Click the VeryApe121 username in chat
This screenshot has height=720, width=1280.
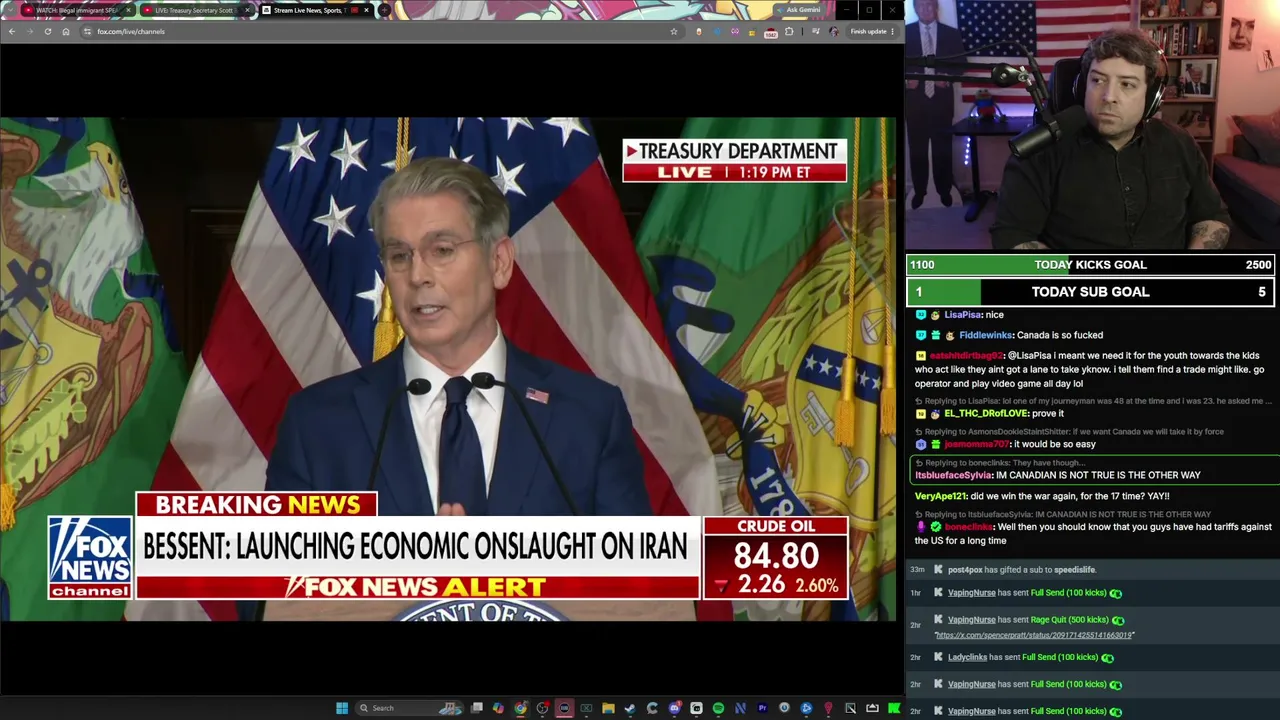click(942, 497)
